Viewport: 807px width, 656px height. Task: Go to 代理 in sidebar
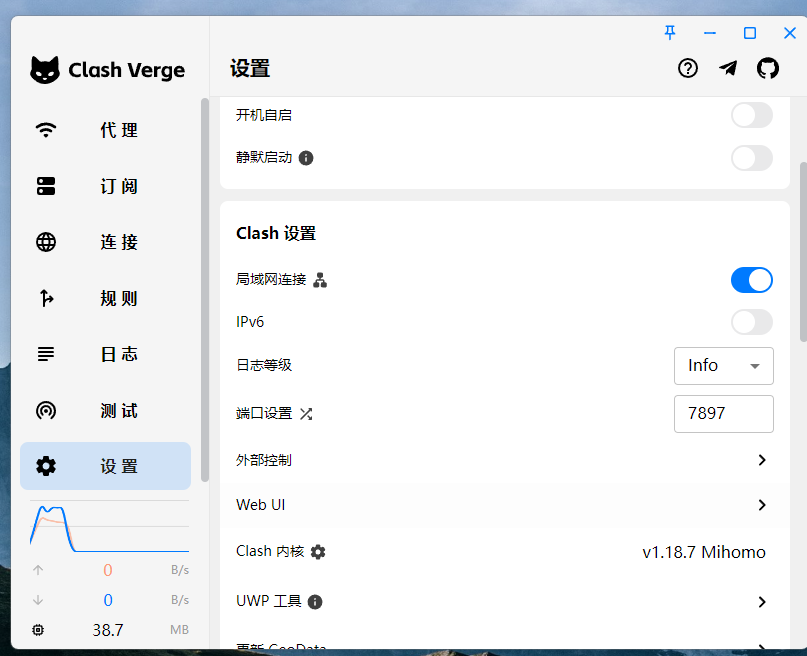pos(106,130)
